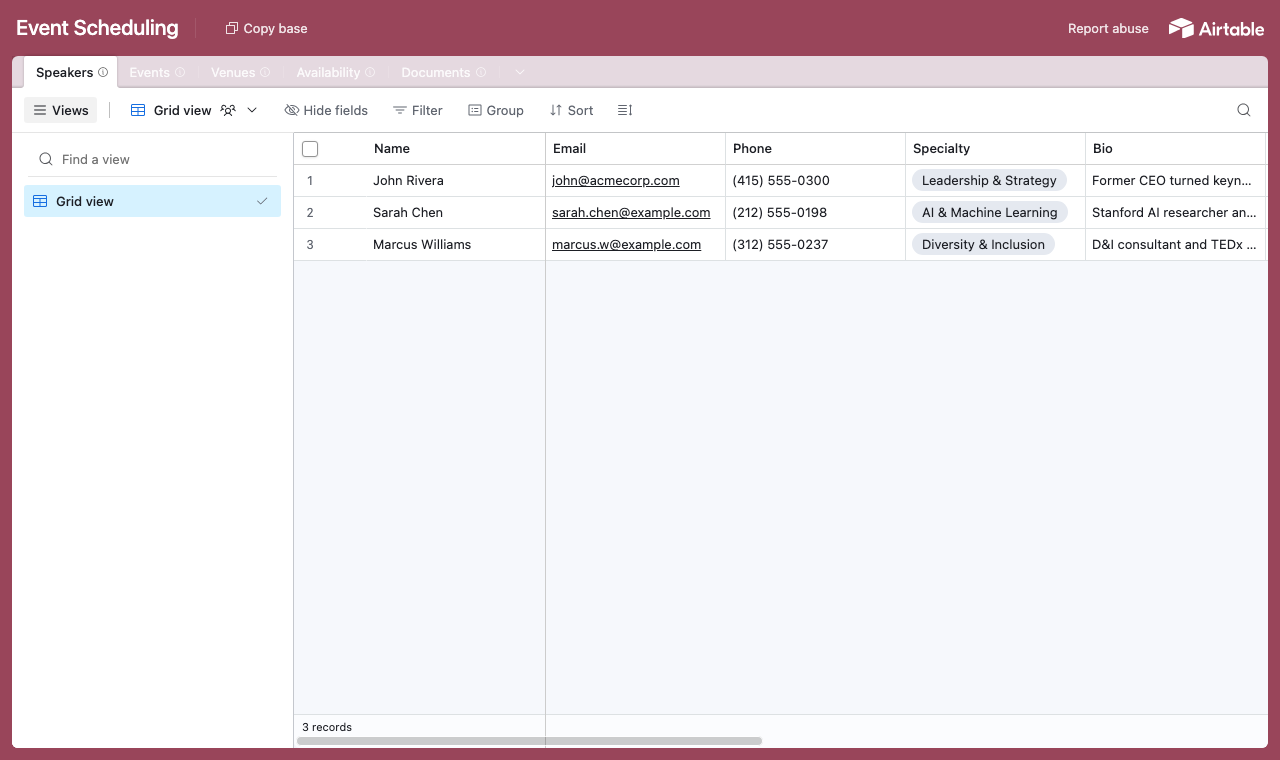Click the Diversity & Inclusion tag
1280x760 pixels.
click(983, 244)
